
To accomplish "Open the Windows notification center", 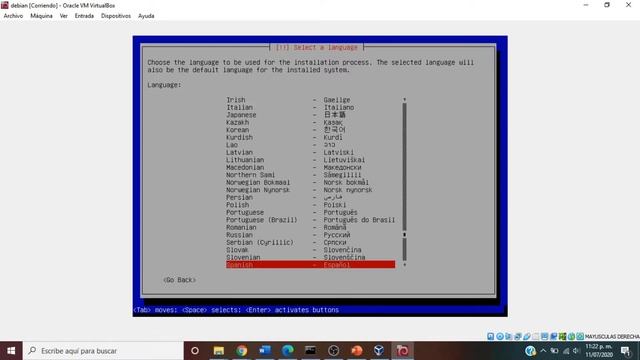I will [626, 351].
